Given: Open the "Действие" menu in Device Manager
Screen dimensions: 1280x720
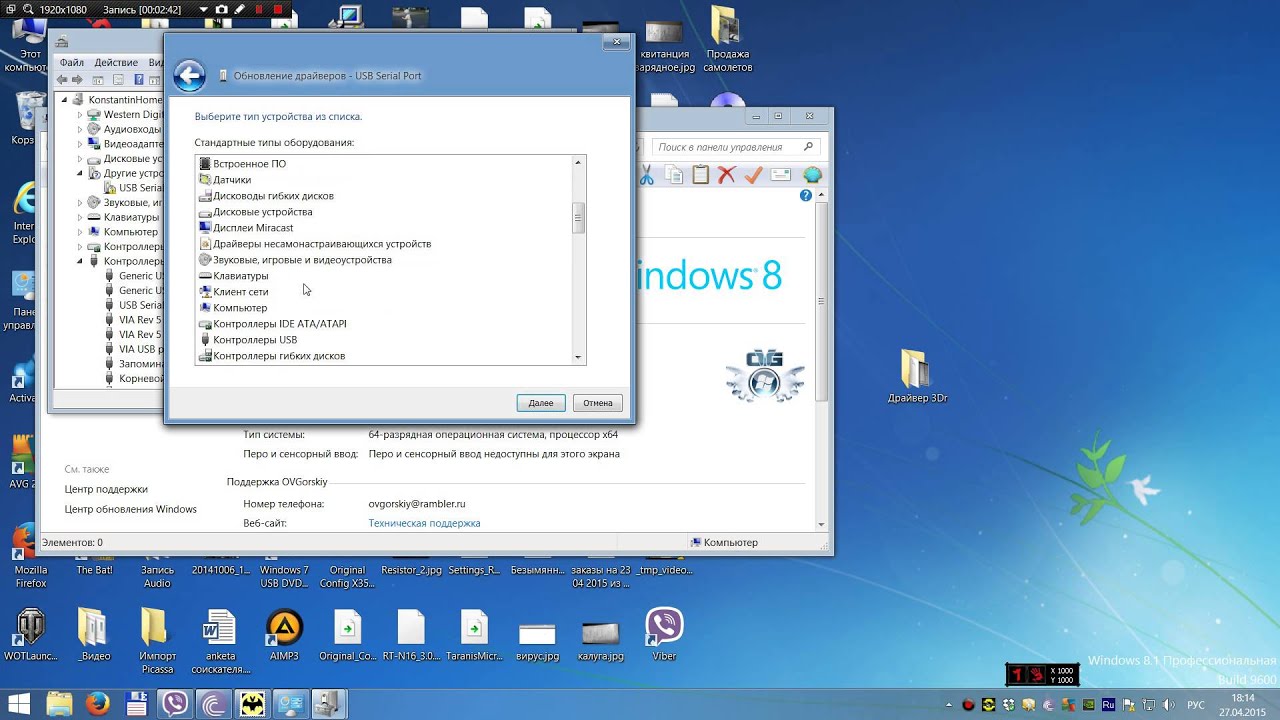Looking at the screenshot, I should (x=116, y=62).
